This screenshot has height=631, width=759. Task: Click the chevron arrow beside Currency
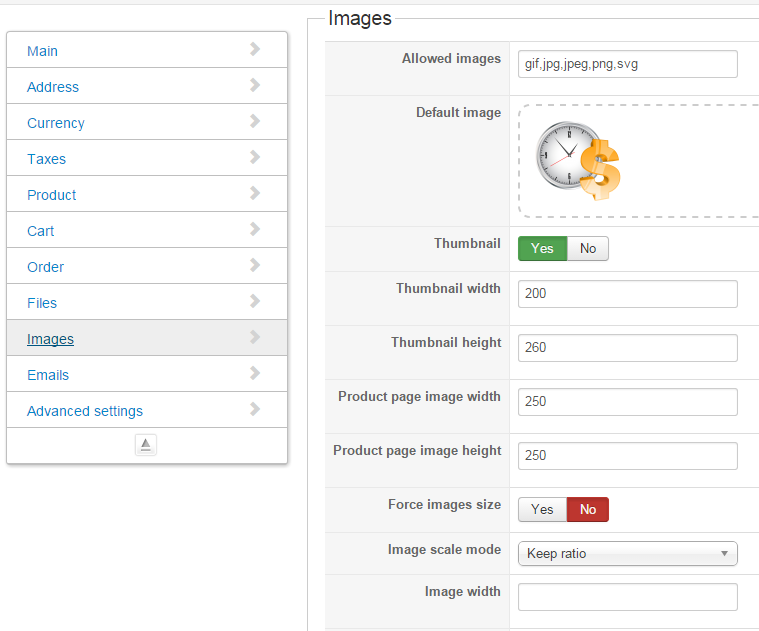click(255, 121)
